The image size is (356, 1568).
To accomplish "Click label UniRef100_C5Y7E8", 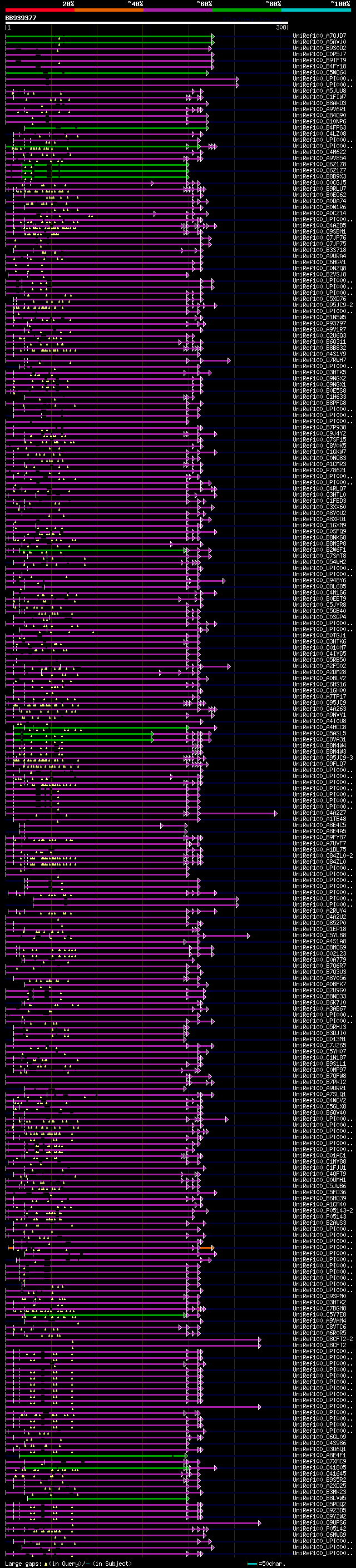I will (319, 1314).
